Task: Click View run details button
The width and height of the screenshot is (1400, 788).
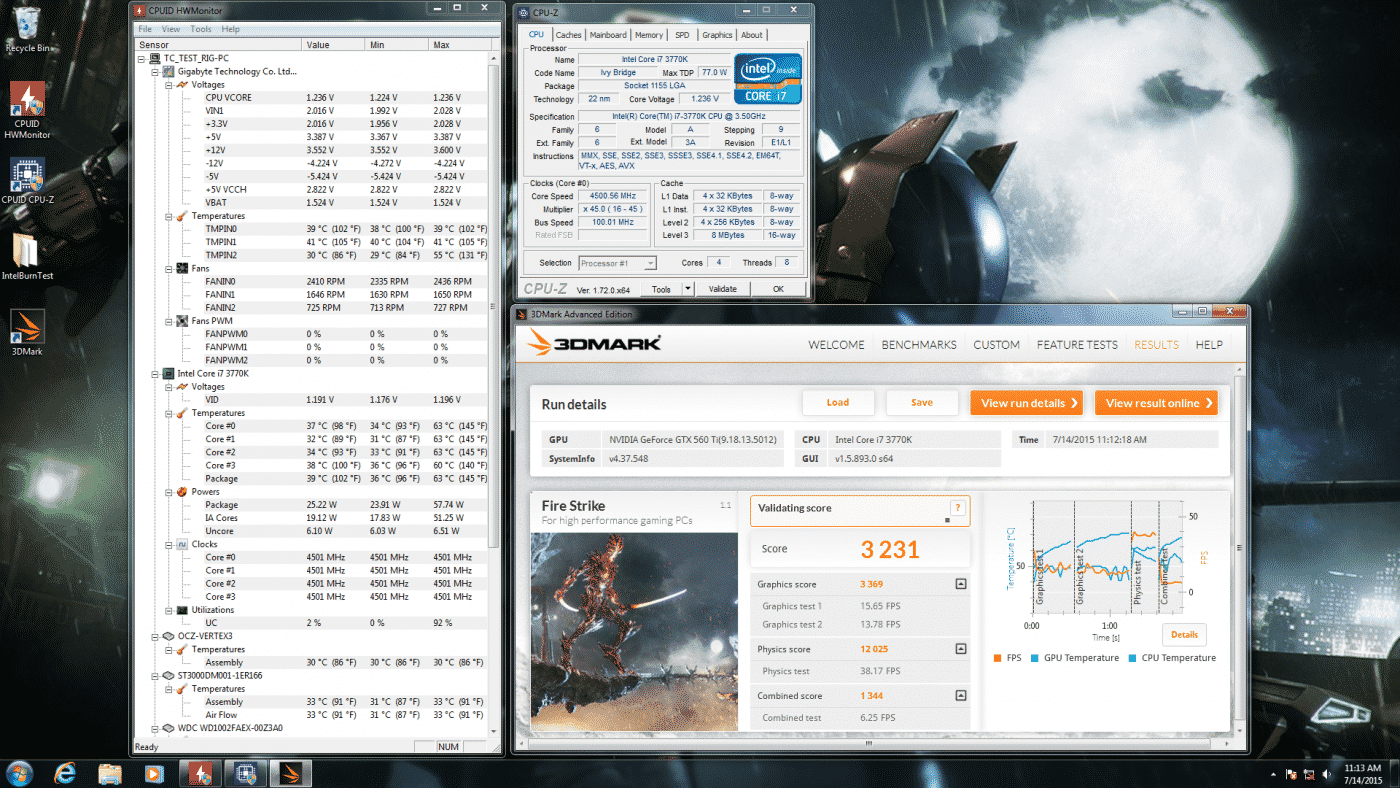Action: pos(1027,403)
